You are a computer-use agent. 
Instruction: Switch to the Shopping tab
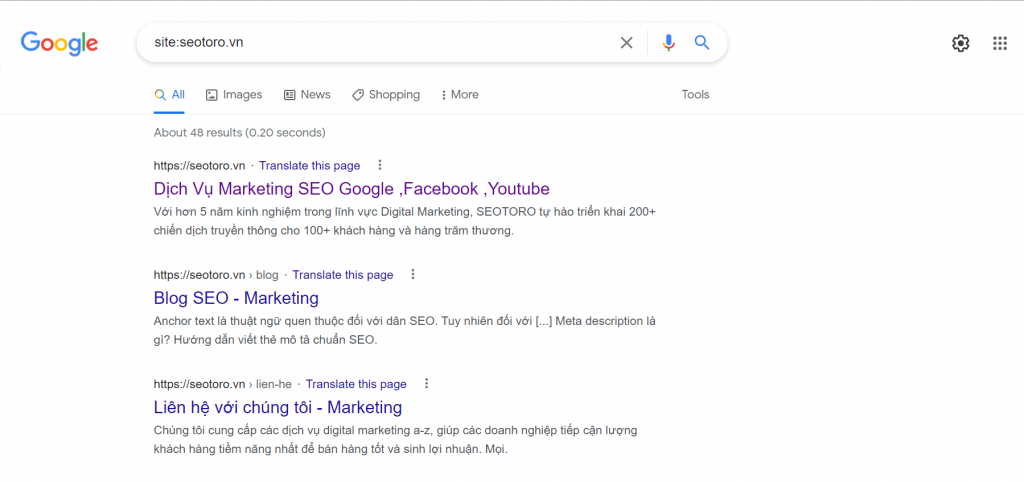(x=386, y=95)
